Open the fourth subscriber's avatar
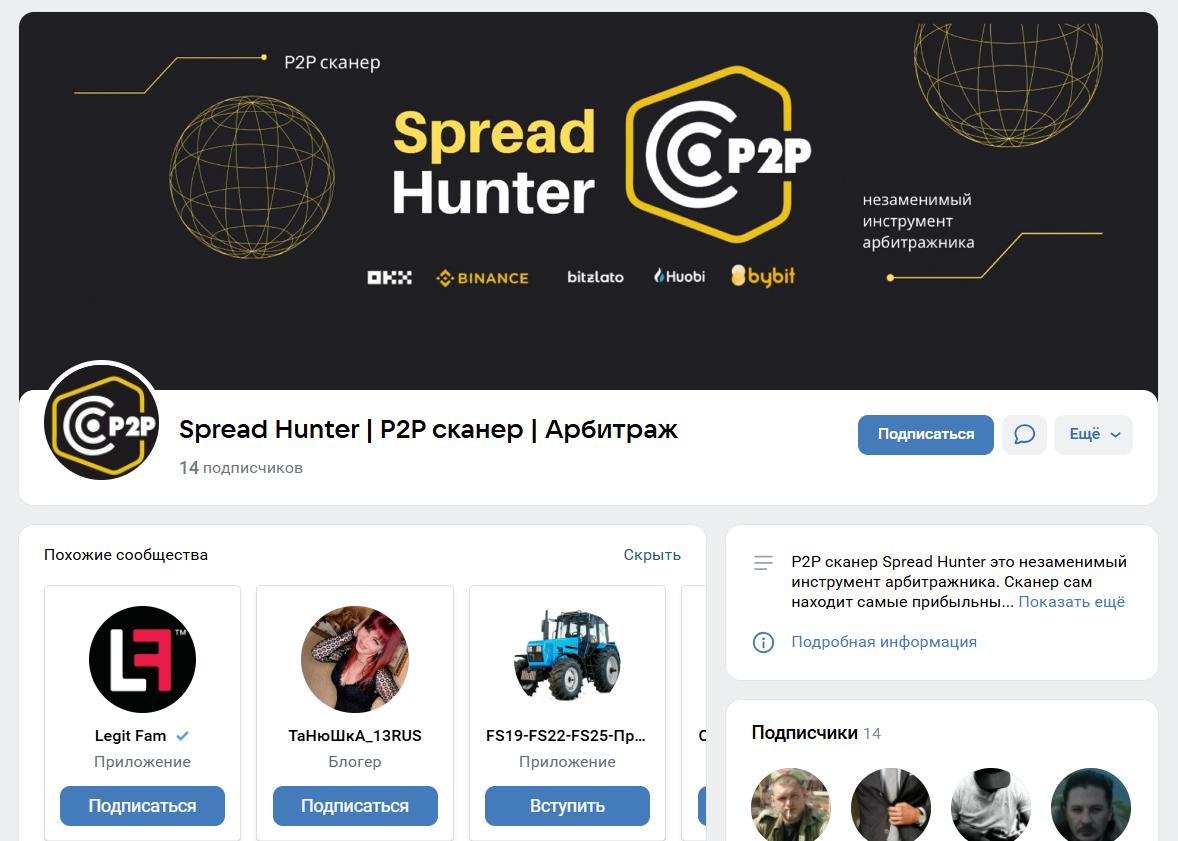 coord(1091,804)
